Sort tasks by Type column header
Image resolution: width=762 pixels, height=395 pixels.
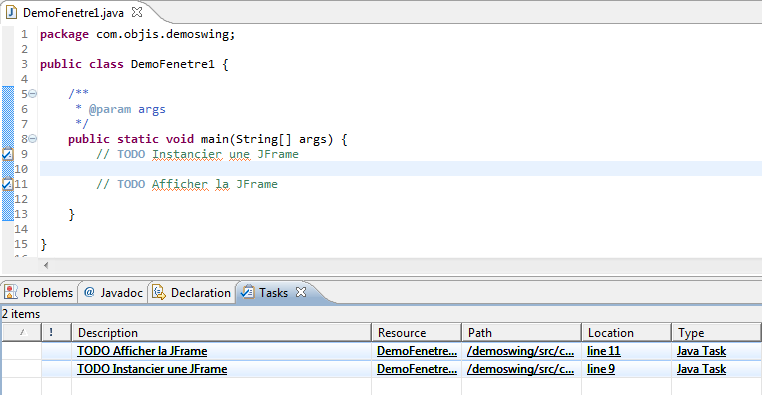(x=716, y=333)
